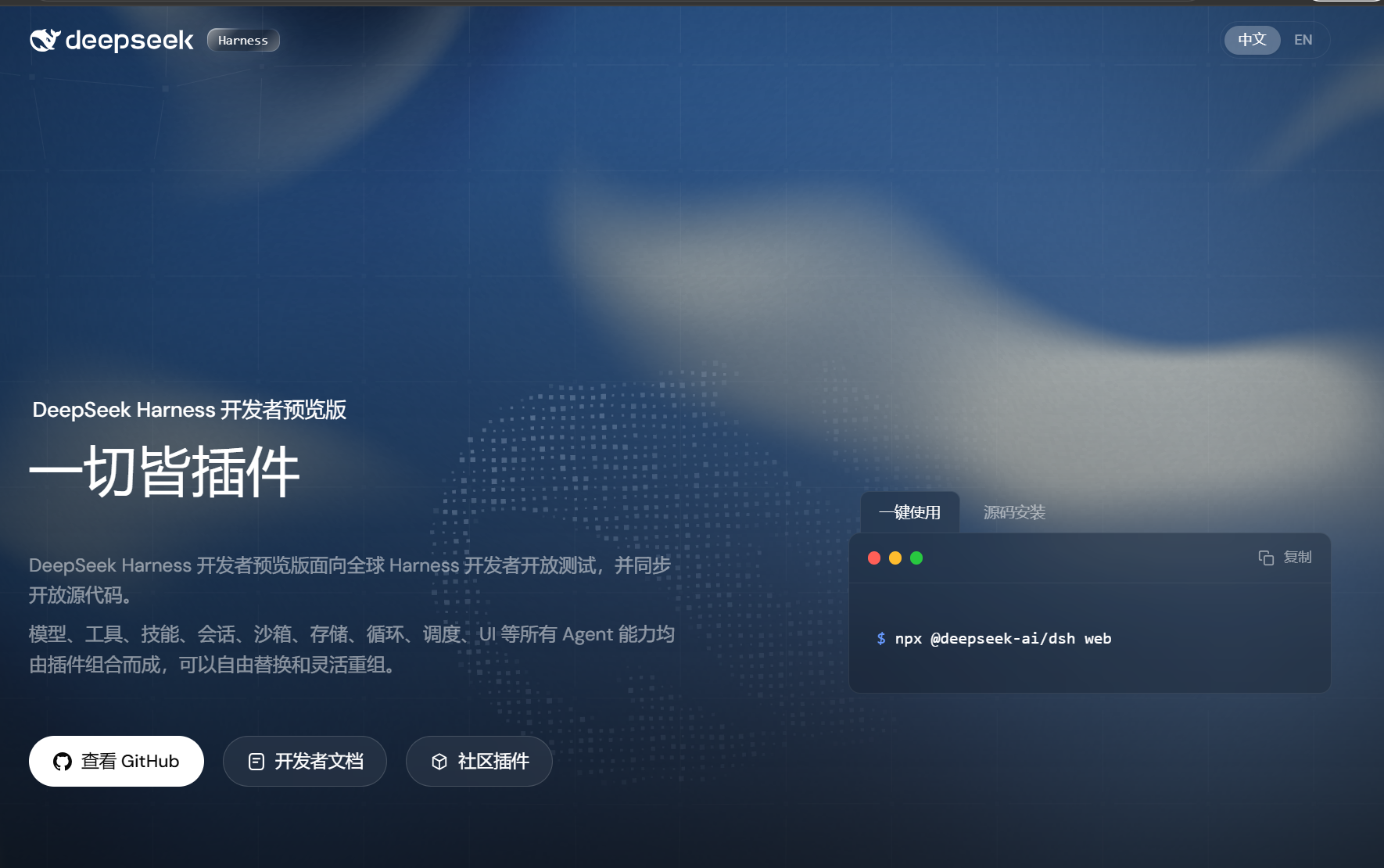Open 开发者文档 developer docs
1384x868 pixels.
tap(305, 761)
